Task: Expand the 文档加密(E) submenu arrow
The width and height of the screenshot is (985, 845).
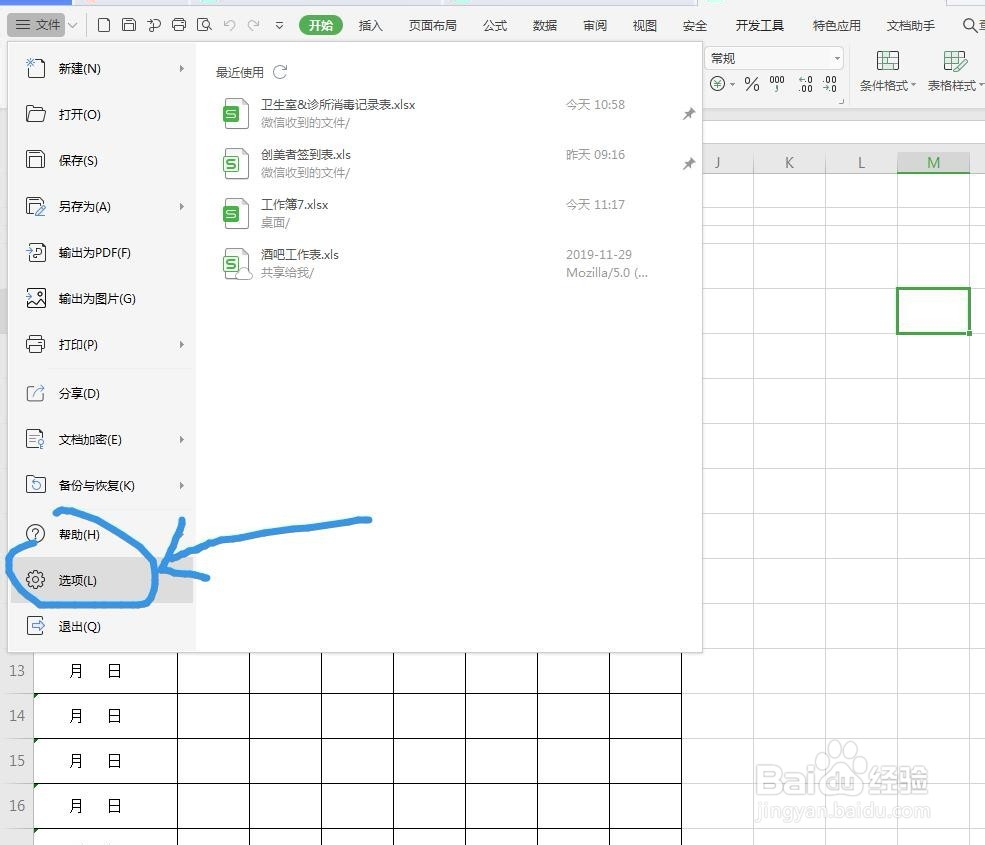Action: click(182, 439)
